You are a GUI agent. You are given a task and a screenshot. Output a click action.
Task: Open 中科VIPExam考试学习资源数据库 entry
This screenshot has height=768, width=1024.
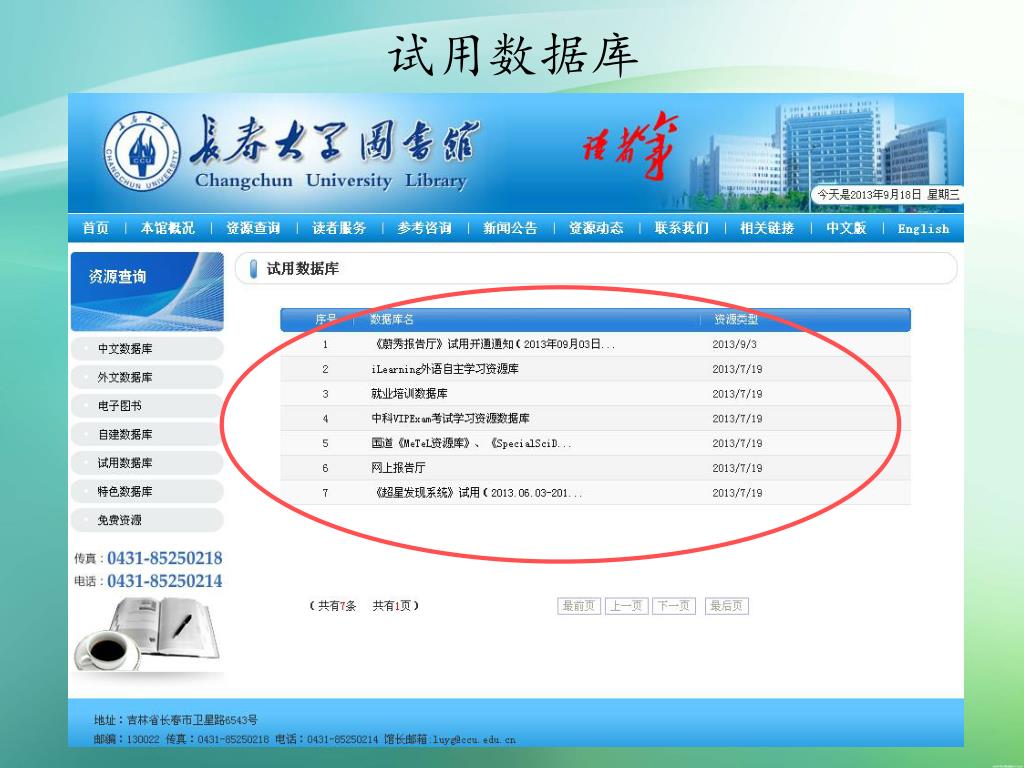(x=450, y=419)
